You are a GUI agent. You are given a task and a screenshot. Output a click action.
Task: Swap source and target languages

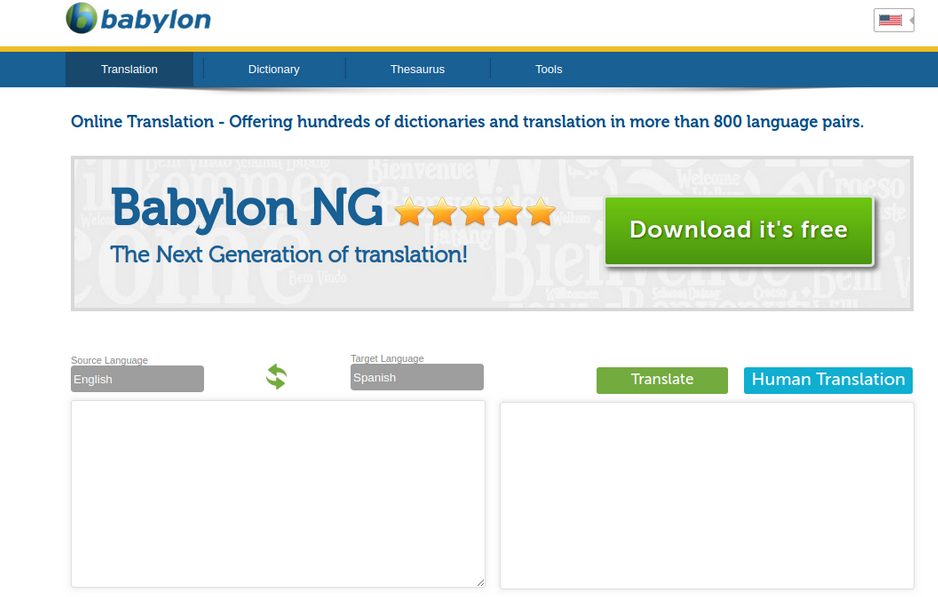tap(276, 377)
